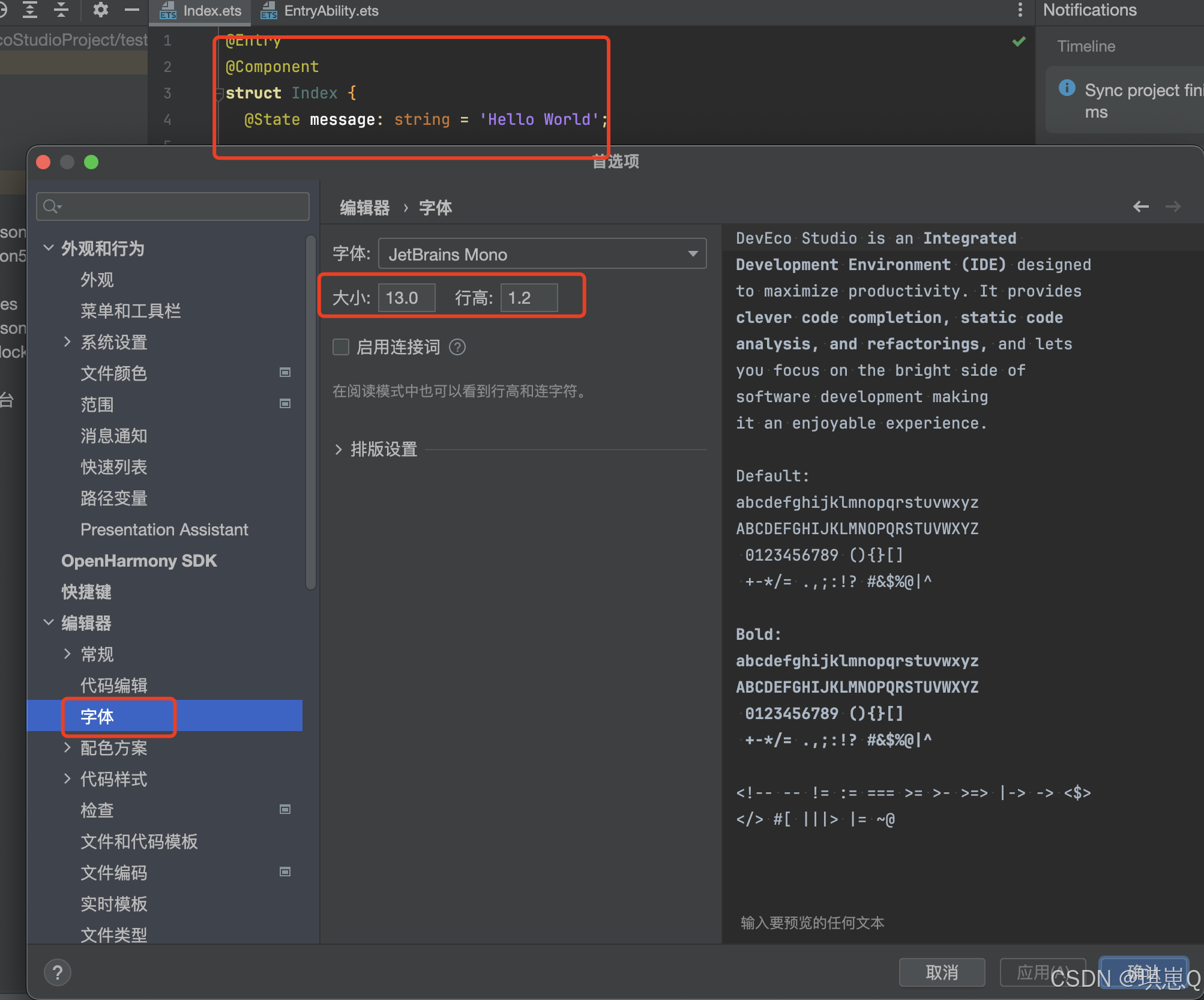Hide the project panel with minus icon

pos(132,10)
